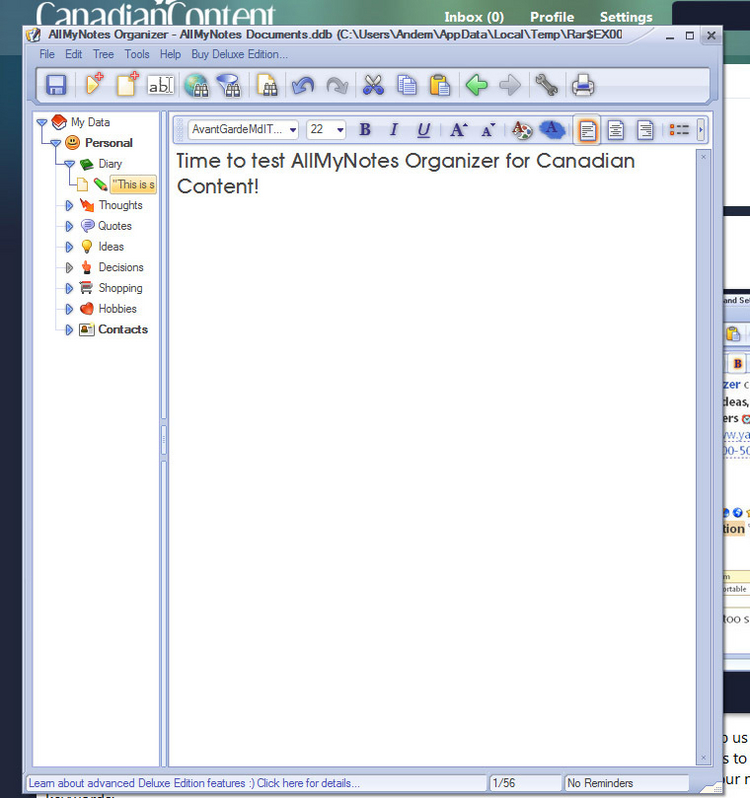Go forward with the gray right arrow
This screenshot has height=798, width=750.
pos(510,85)
